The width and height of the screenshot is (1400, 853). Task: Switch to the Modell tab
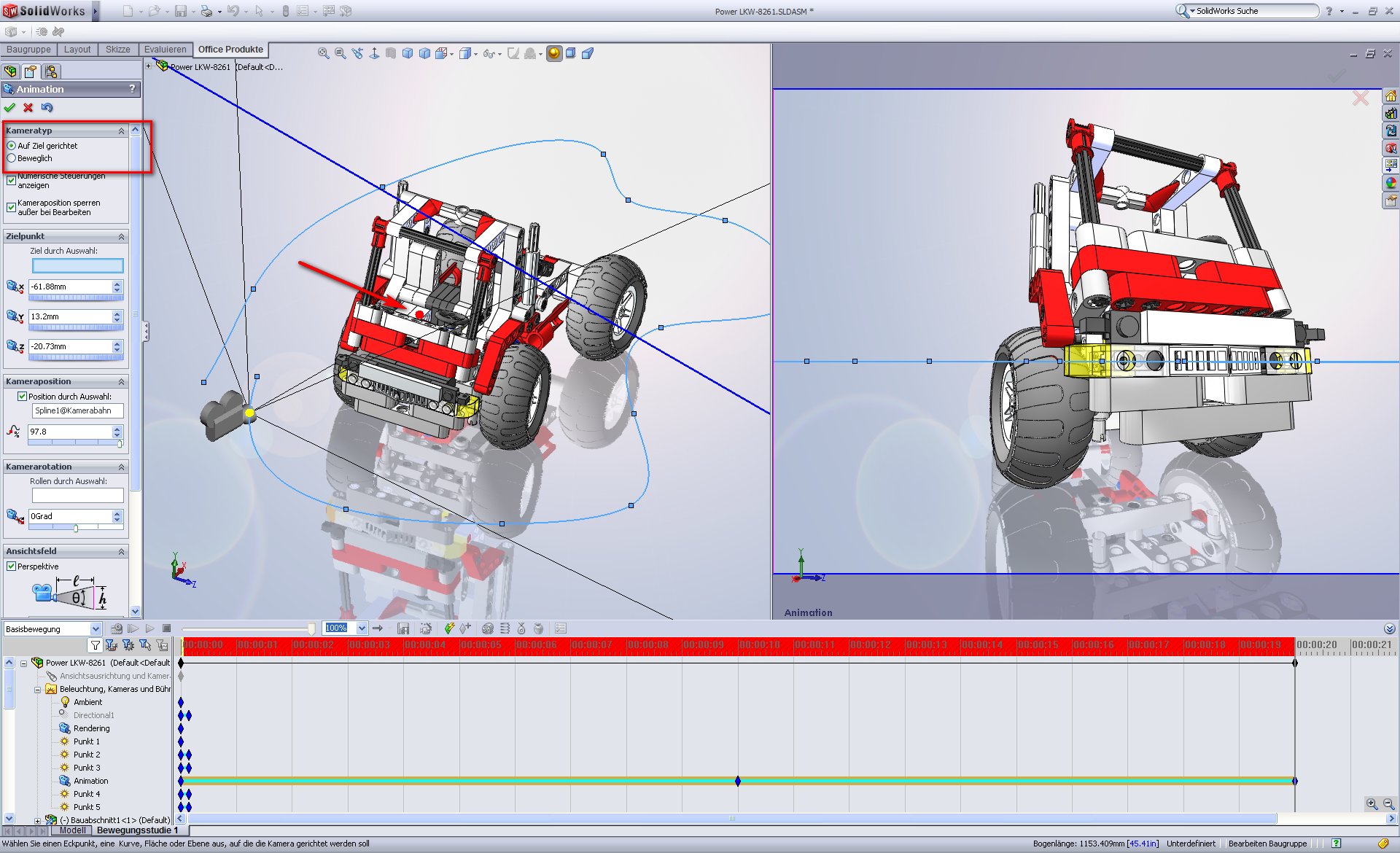72,830
